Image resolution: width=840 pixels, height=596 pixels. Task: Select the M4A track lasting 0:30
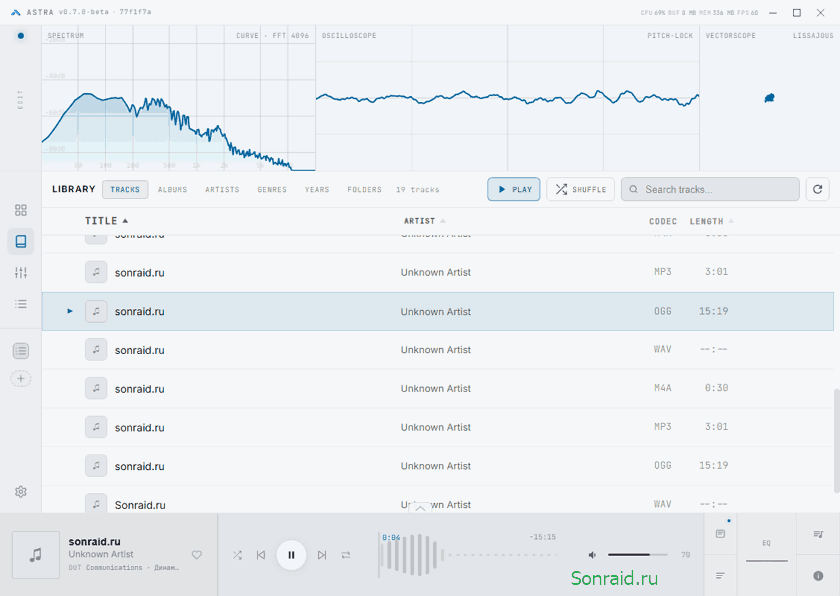[x=438, y=388]
